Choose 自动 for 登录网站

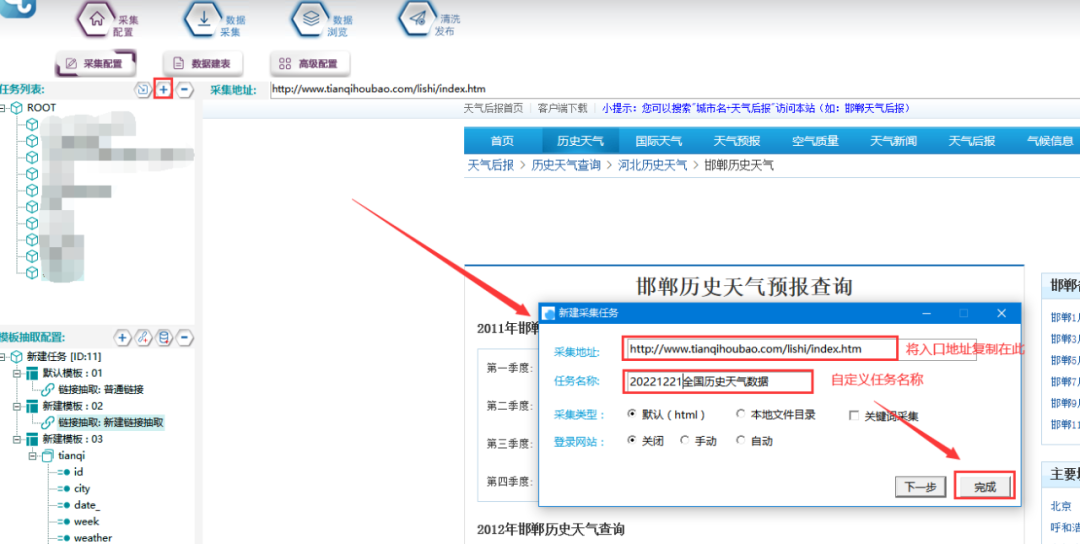[x=741, y=441]
